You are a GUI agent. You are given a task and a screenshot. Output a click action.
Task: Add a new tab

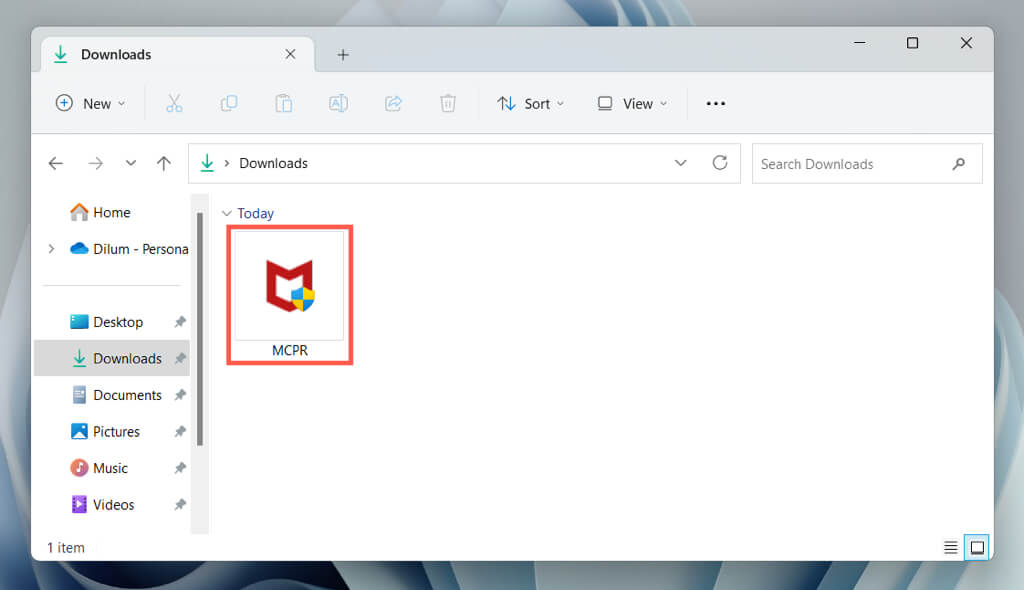(x=343, y=55)
